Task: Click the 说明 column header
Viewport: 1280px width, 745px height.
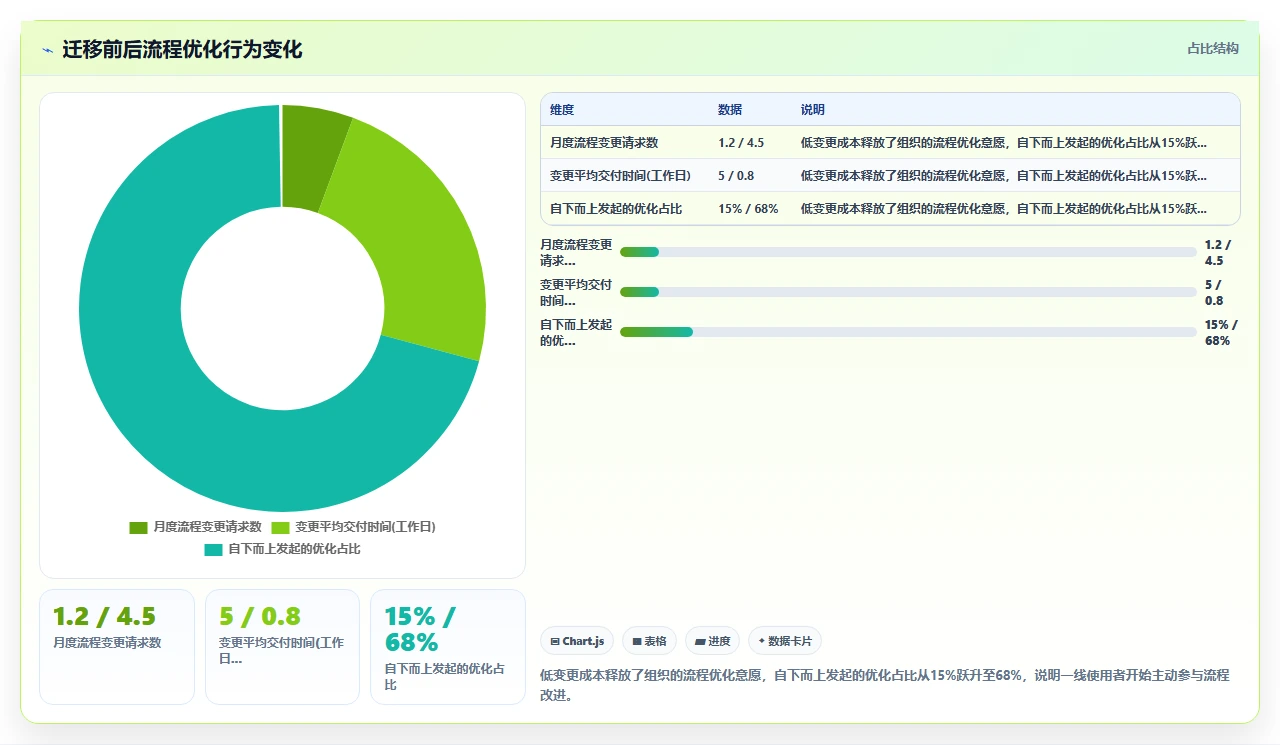Action: coord(813,110)
